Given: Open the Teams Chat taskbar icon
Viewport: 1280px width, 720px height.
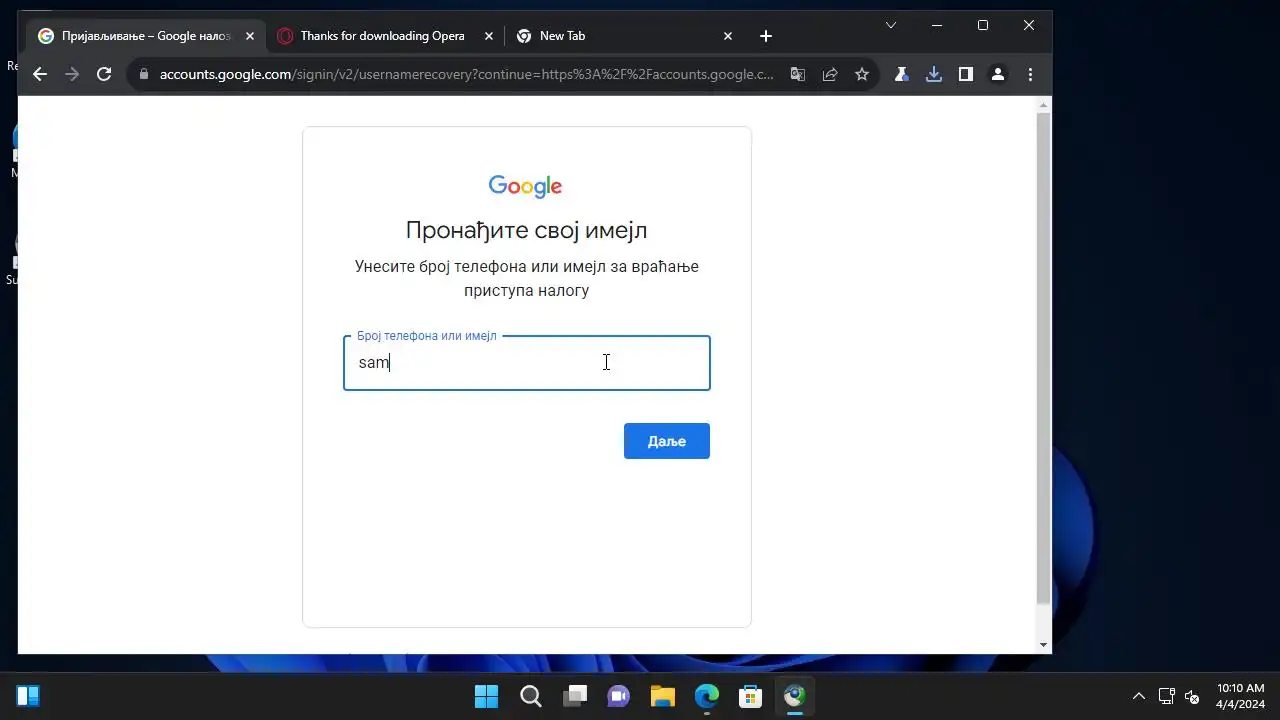Looking at the screenshot, I should [x=619, y=696].
